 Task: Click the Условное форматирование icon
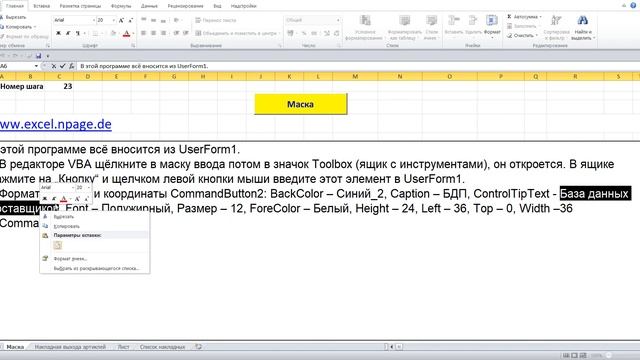(x=365, y=20)
